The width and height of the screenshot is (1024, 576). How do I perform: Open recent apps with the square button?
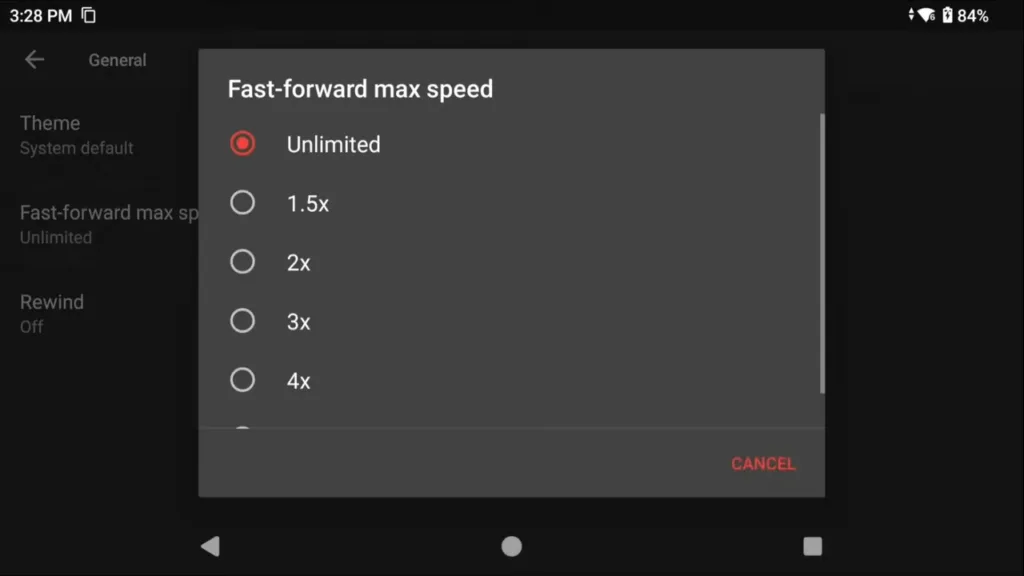(812, 546)
